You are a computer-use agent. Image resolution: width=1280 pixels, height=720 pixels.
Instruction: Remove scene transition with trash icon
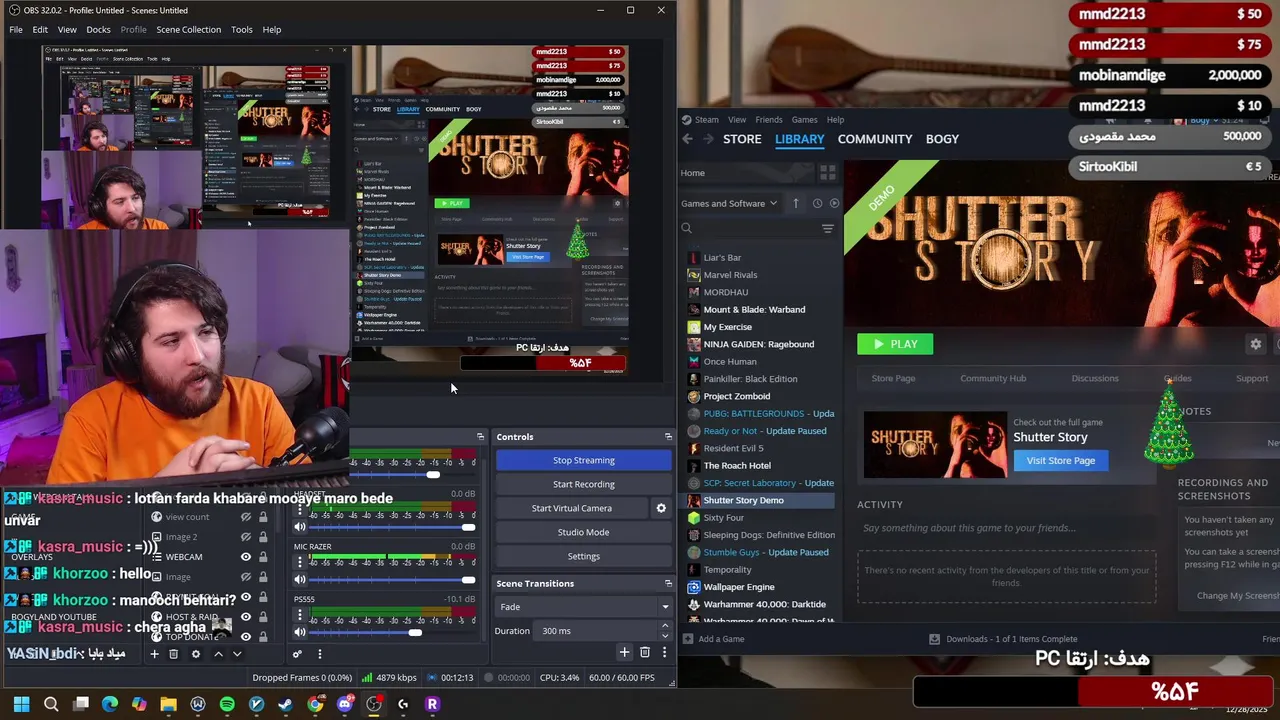[x=644, y=652]
